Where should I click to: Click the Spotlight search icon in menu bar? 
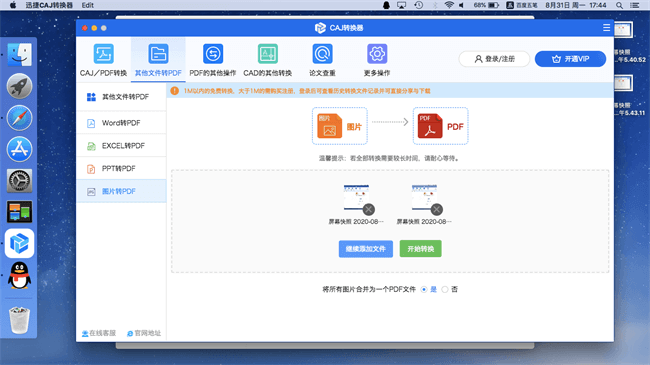click(619, 5)
